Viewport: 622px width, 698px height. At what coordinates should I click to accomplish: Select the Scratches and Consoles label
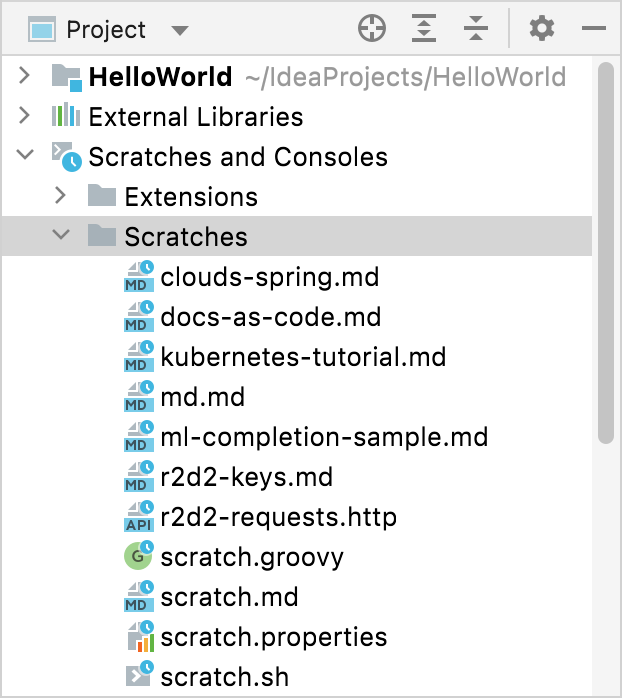(x=238, y=157)
